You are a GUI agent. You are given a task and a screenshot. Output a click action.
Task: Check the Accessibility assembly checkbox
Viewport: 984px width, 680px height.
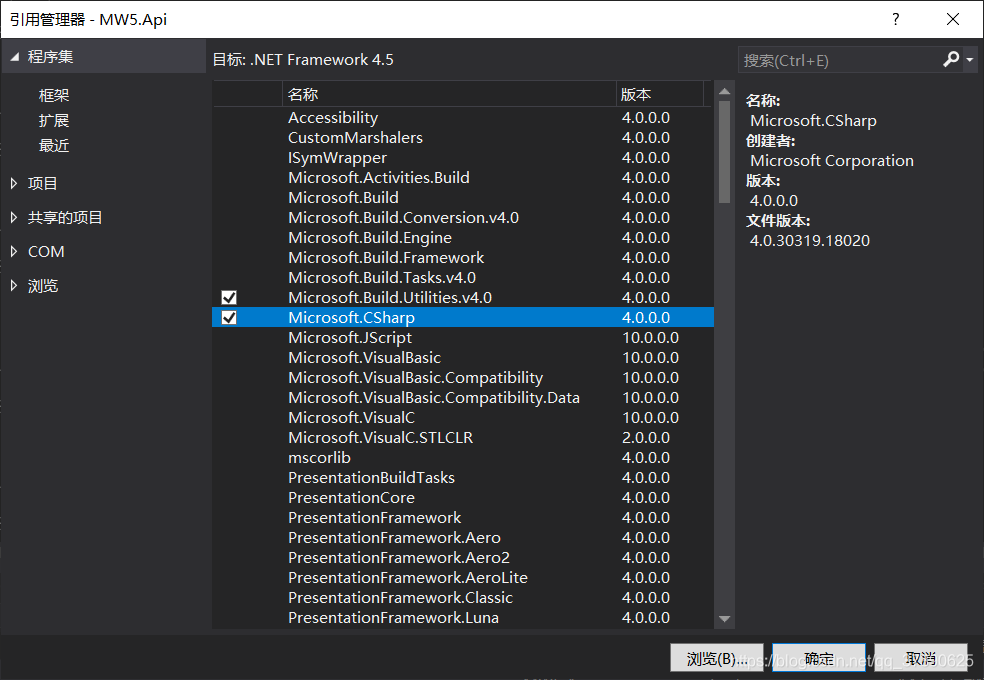pos(229,117)
